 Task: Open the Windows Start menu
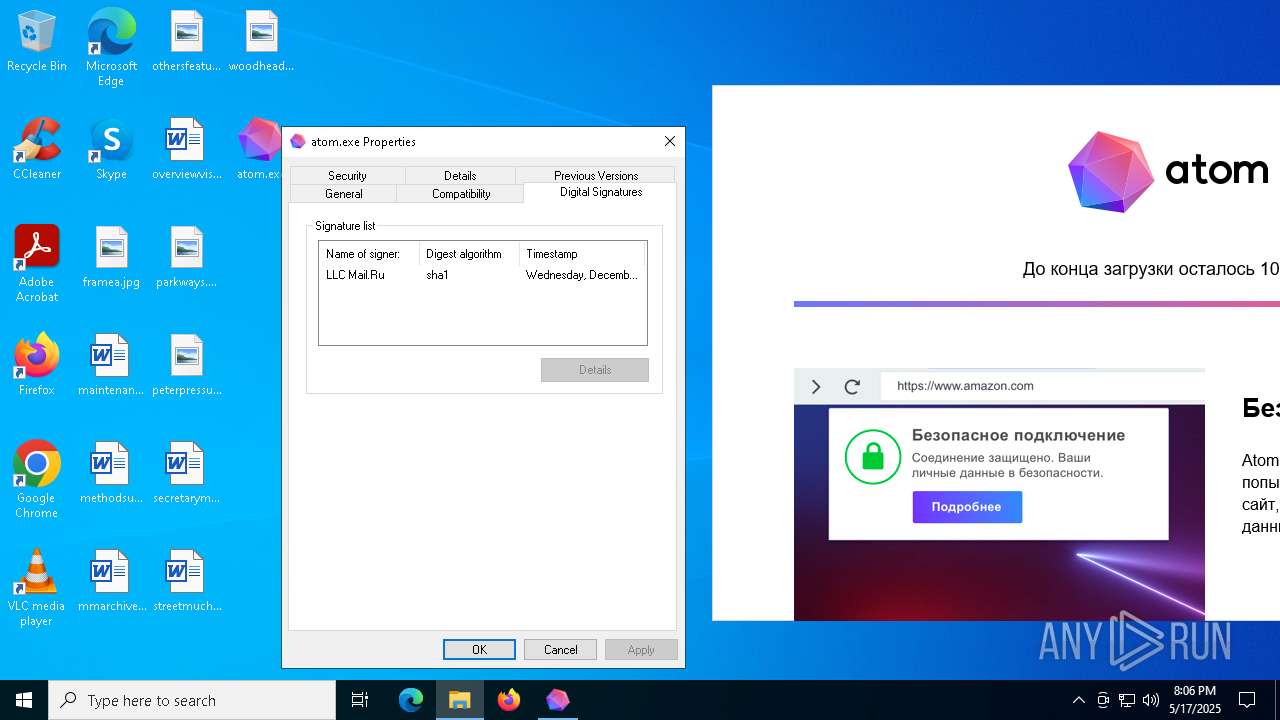[x=24, y=700]
